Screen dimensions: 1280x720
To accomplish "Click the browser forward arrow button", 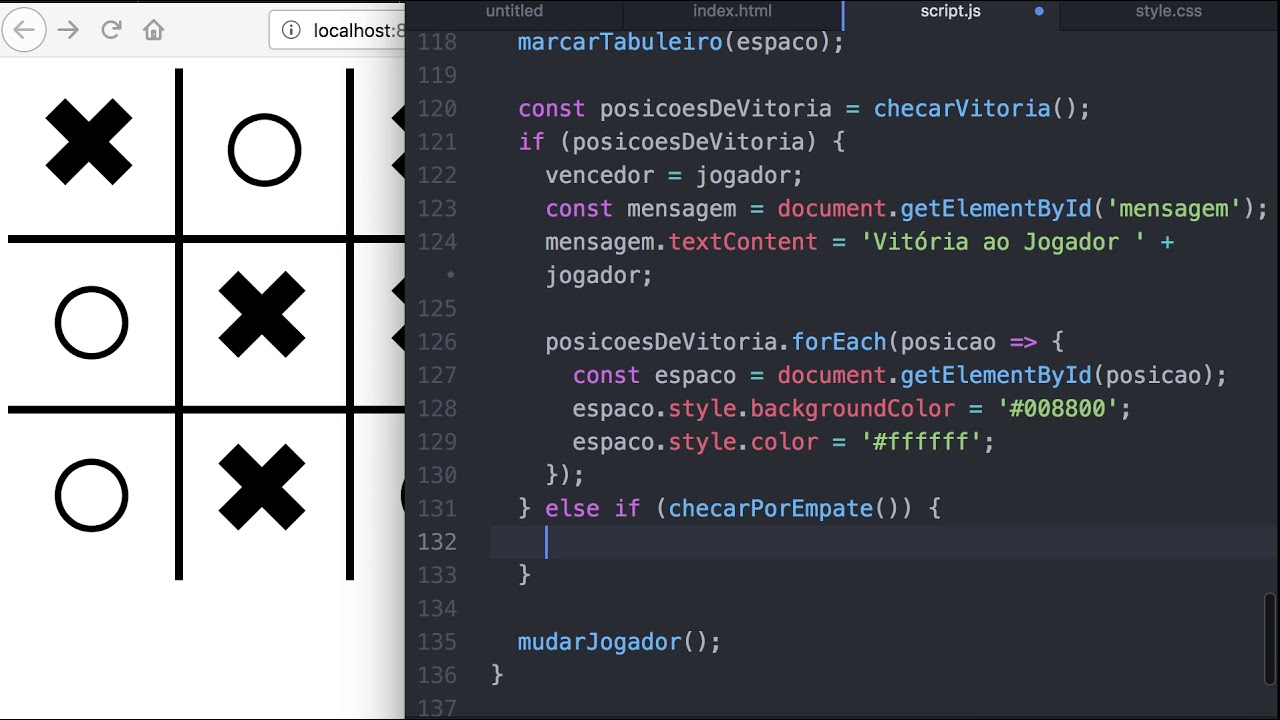I will pos(68,30).
